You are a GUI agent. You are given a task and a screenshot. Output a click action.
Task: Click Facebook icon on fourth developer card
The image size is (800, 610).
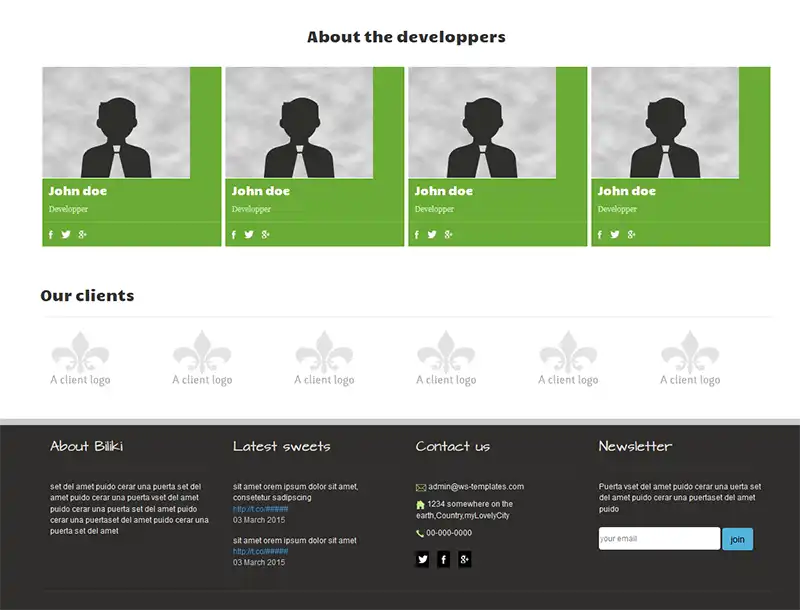(600, 235)
